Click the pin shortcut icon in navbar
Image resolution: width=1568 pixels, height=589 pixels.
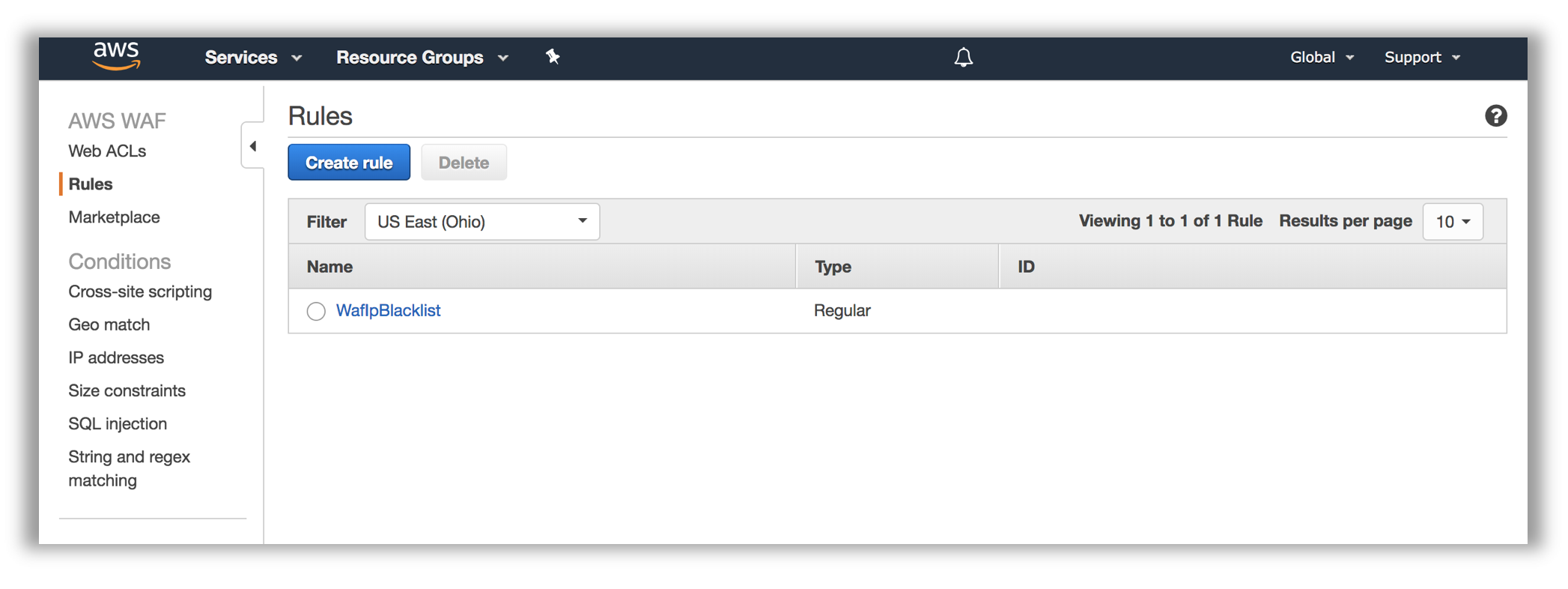(553, 57)
